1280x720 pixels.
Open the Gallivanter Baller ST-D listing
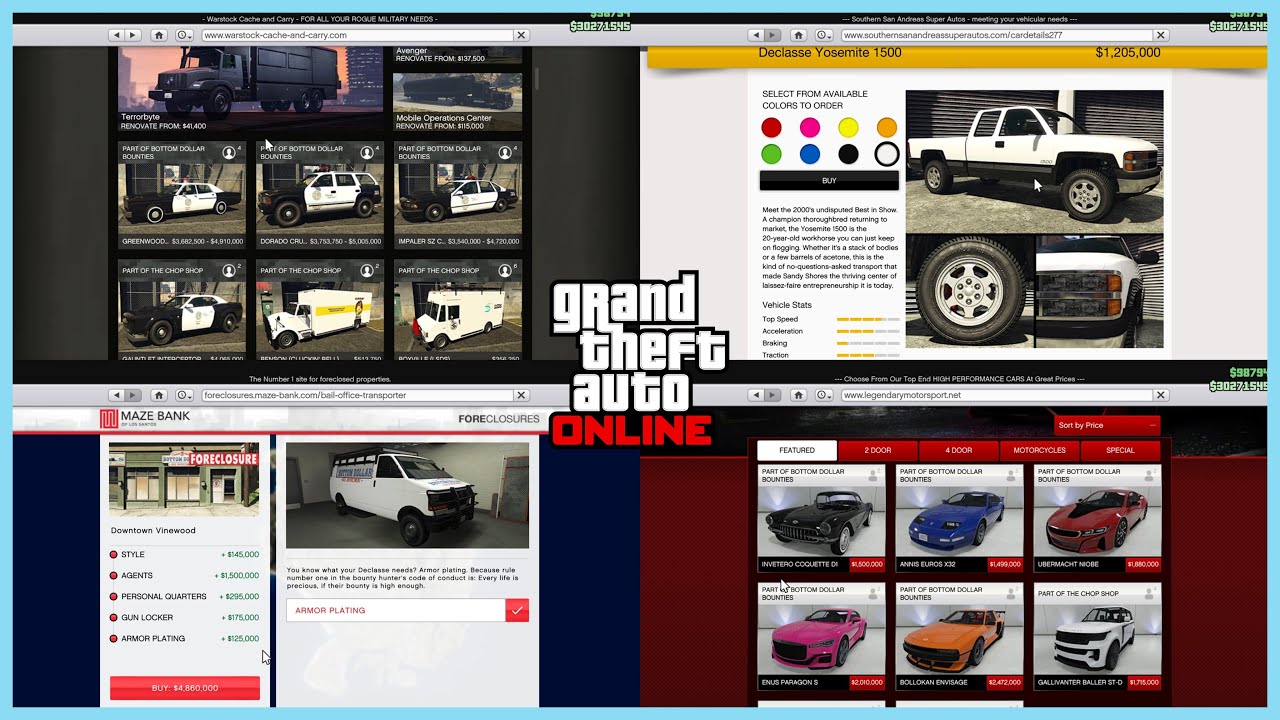1097,637
